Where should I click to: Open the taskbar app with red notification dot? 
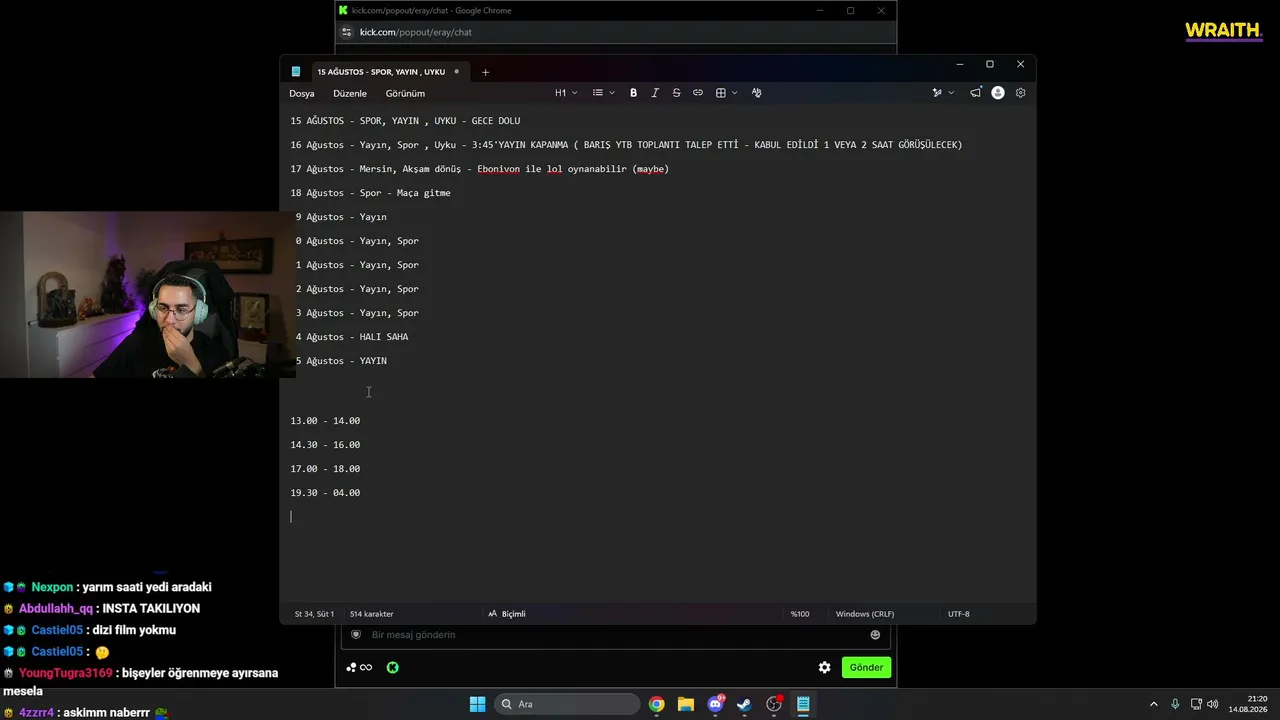pos(774,704)
